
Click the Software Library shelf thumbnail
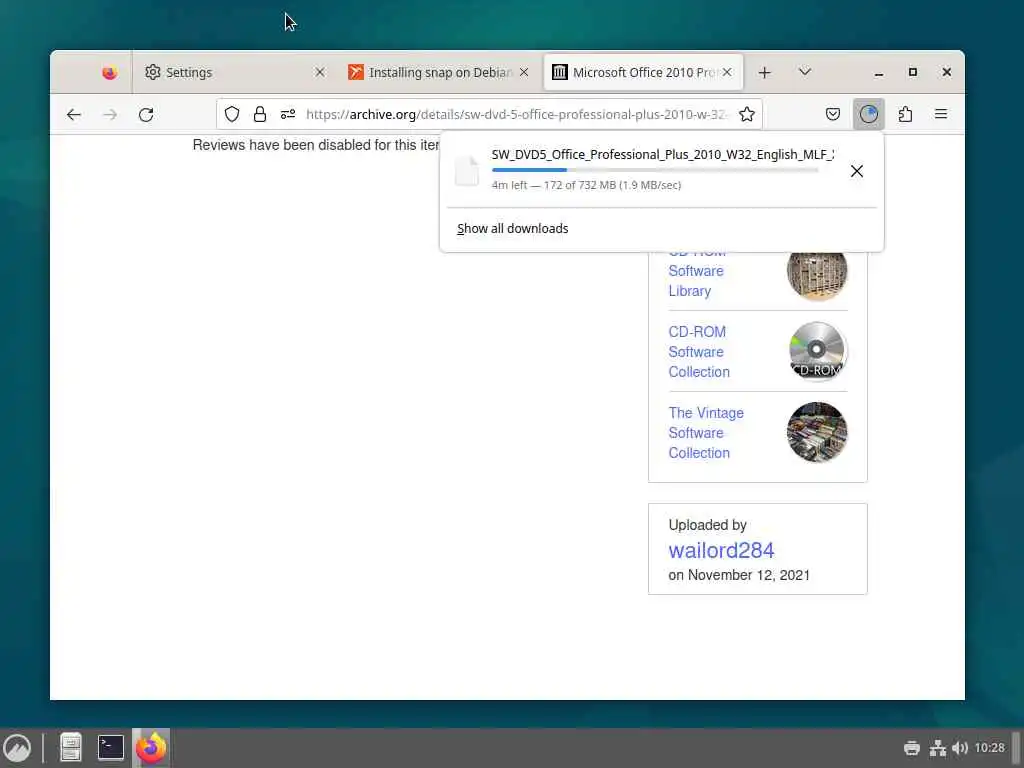pyautogui.click(x=817, y=273)
